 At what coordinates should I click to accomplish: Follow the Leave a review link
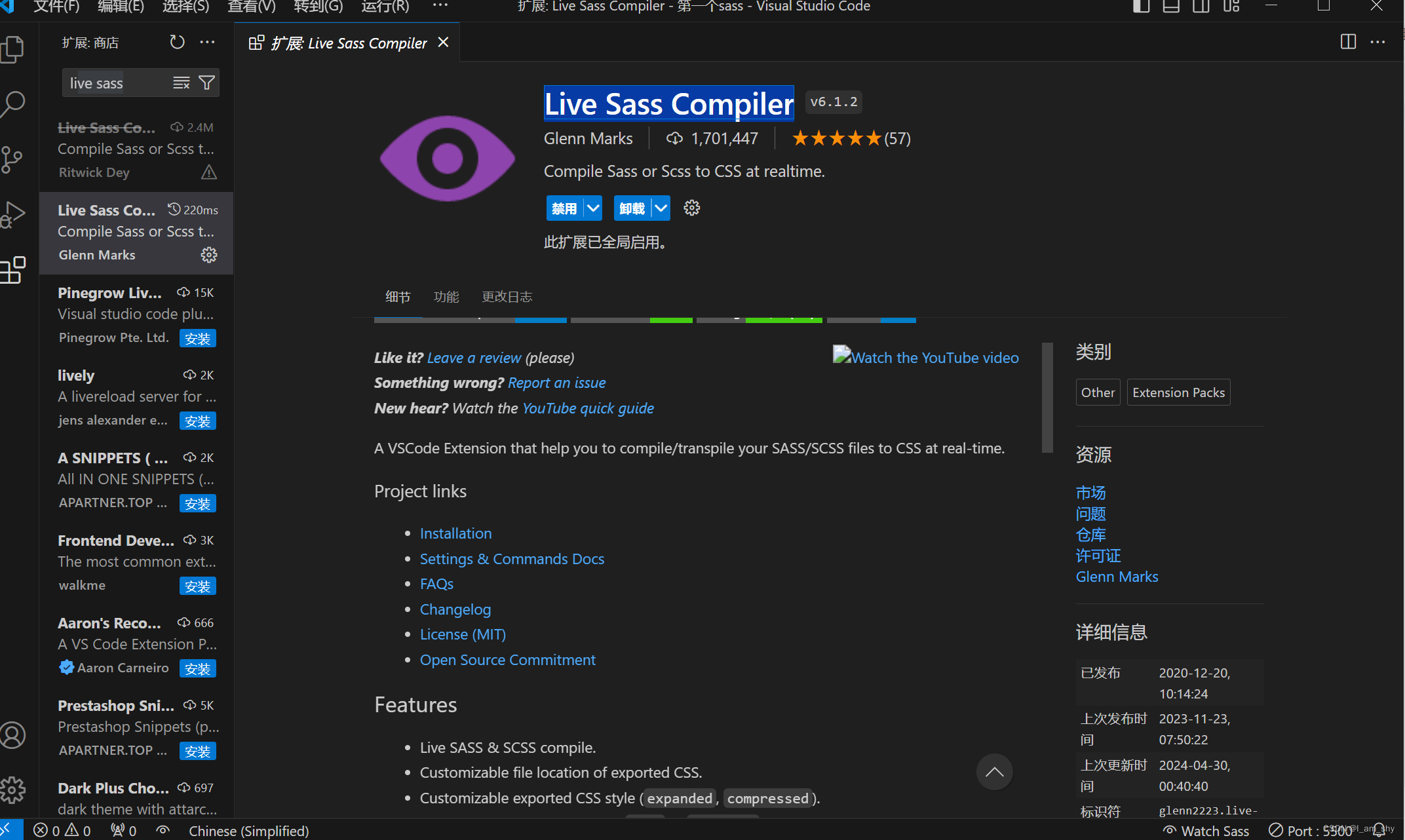(474, 358)
